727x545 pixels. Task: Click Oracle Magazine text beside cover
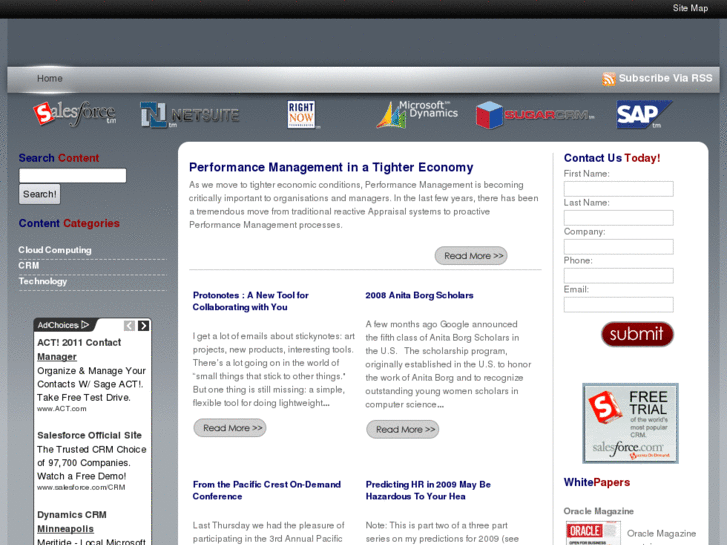(x=661, y=533)
